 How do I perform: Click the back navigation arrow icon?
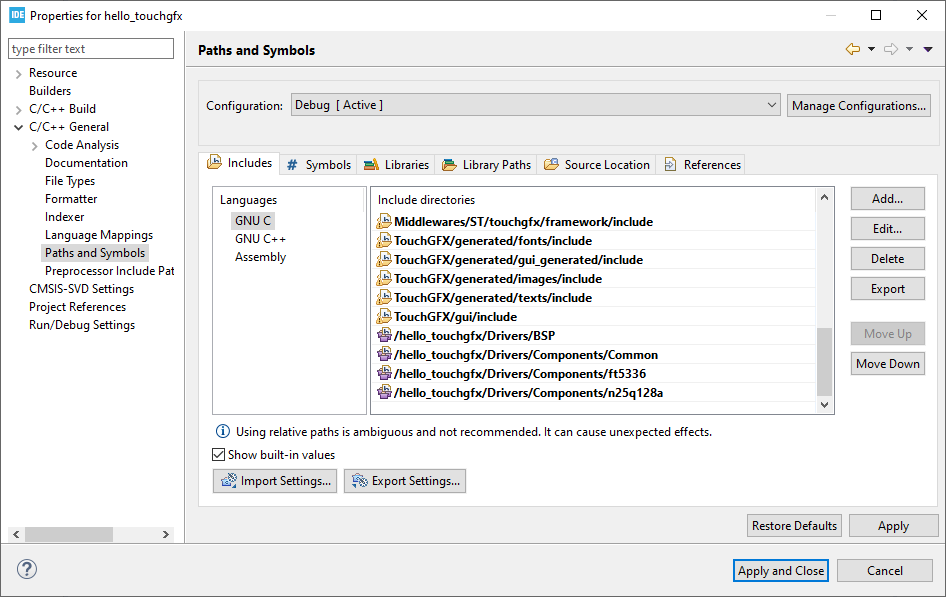pos(852,49)
